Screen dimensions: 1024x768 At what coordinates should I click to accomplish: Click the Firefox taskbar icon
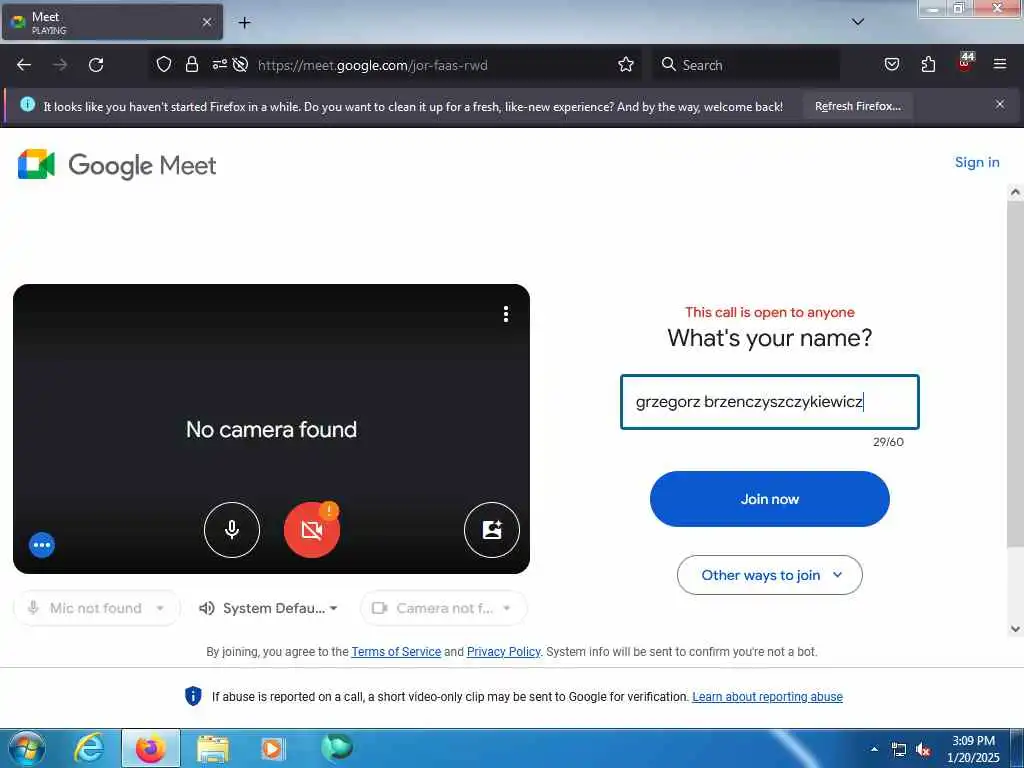click(x=151, y=748)
